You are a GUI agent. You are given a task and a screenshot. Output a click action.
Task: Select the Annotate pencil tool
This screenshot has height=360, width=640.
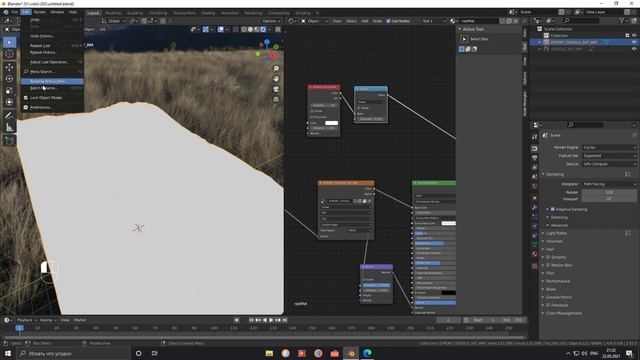9,116
